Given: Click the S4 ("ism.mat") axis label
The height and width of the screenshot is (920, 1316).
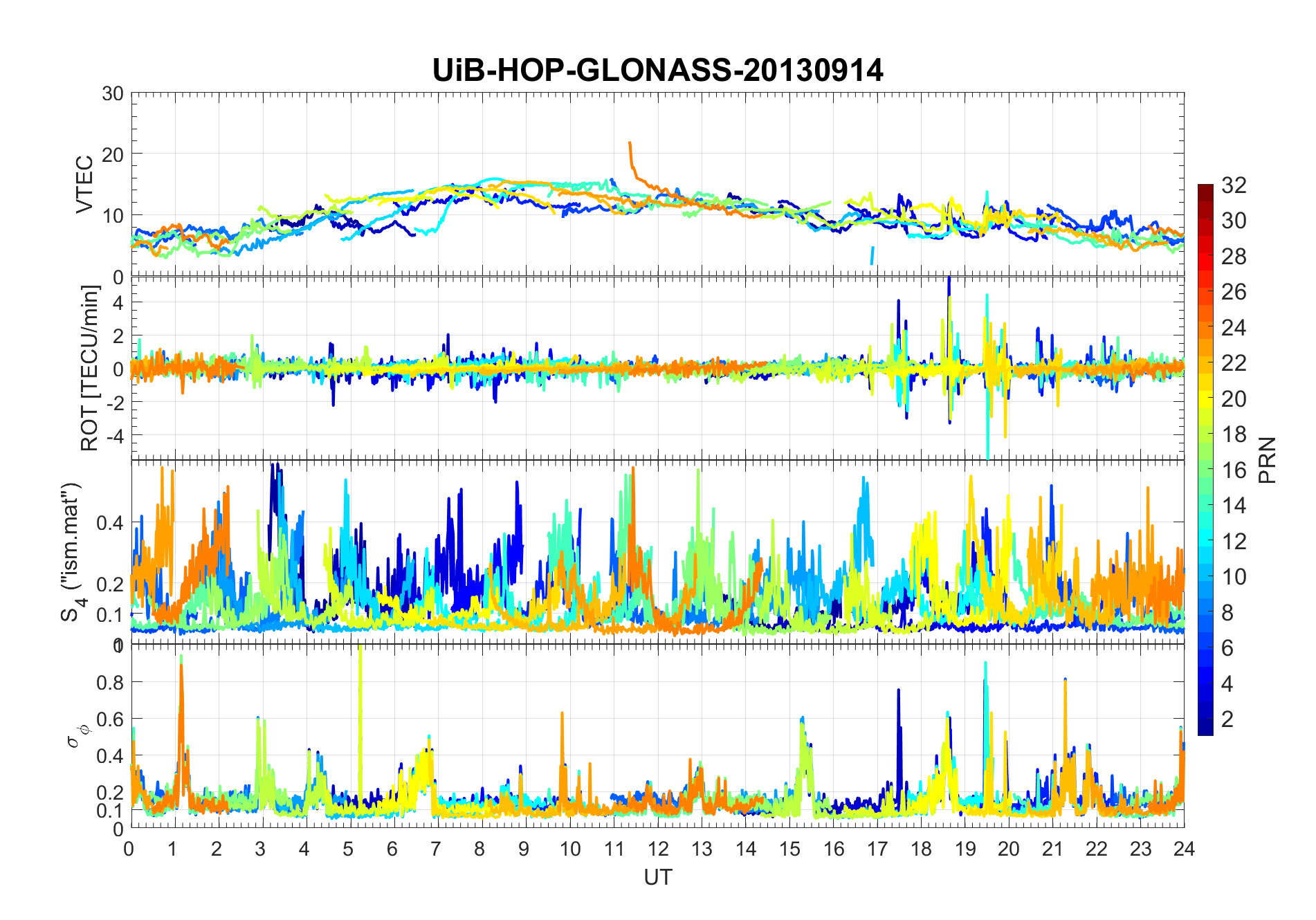Looking at the screenshot, I should (71, 551).
